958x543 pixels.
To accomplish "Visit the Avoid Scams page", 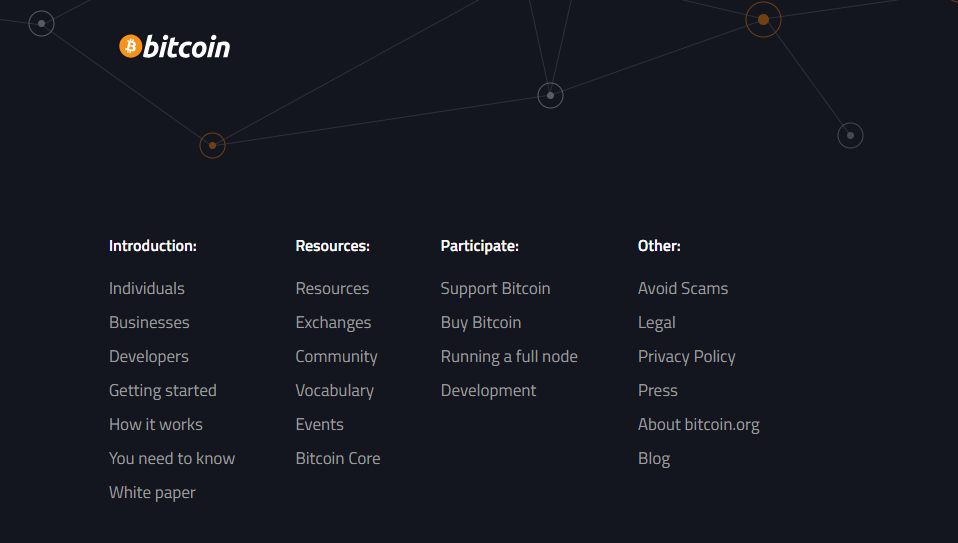I will point(683,288).
